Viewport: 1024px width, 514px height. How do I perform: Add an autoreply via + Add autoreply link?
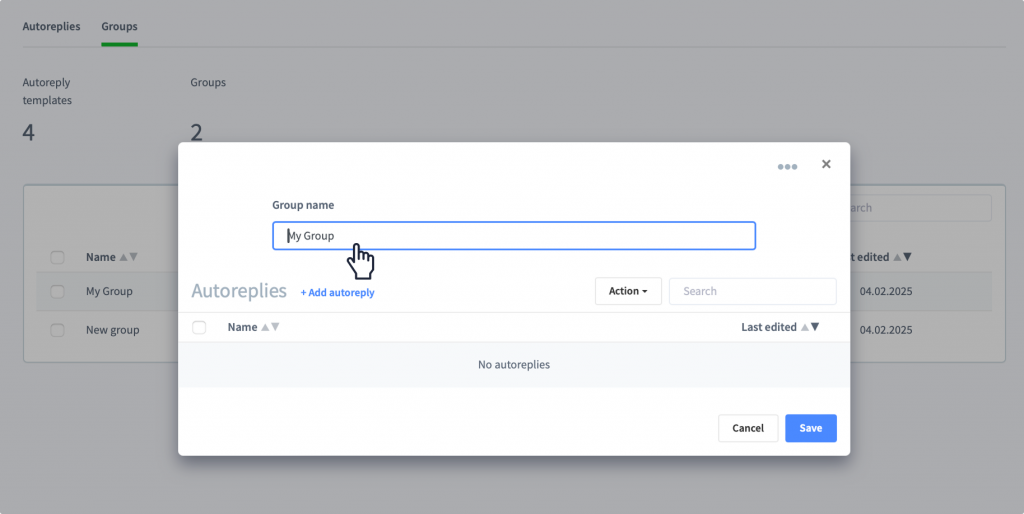[x=338, y=293]
